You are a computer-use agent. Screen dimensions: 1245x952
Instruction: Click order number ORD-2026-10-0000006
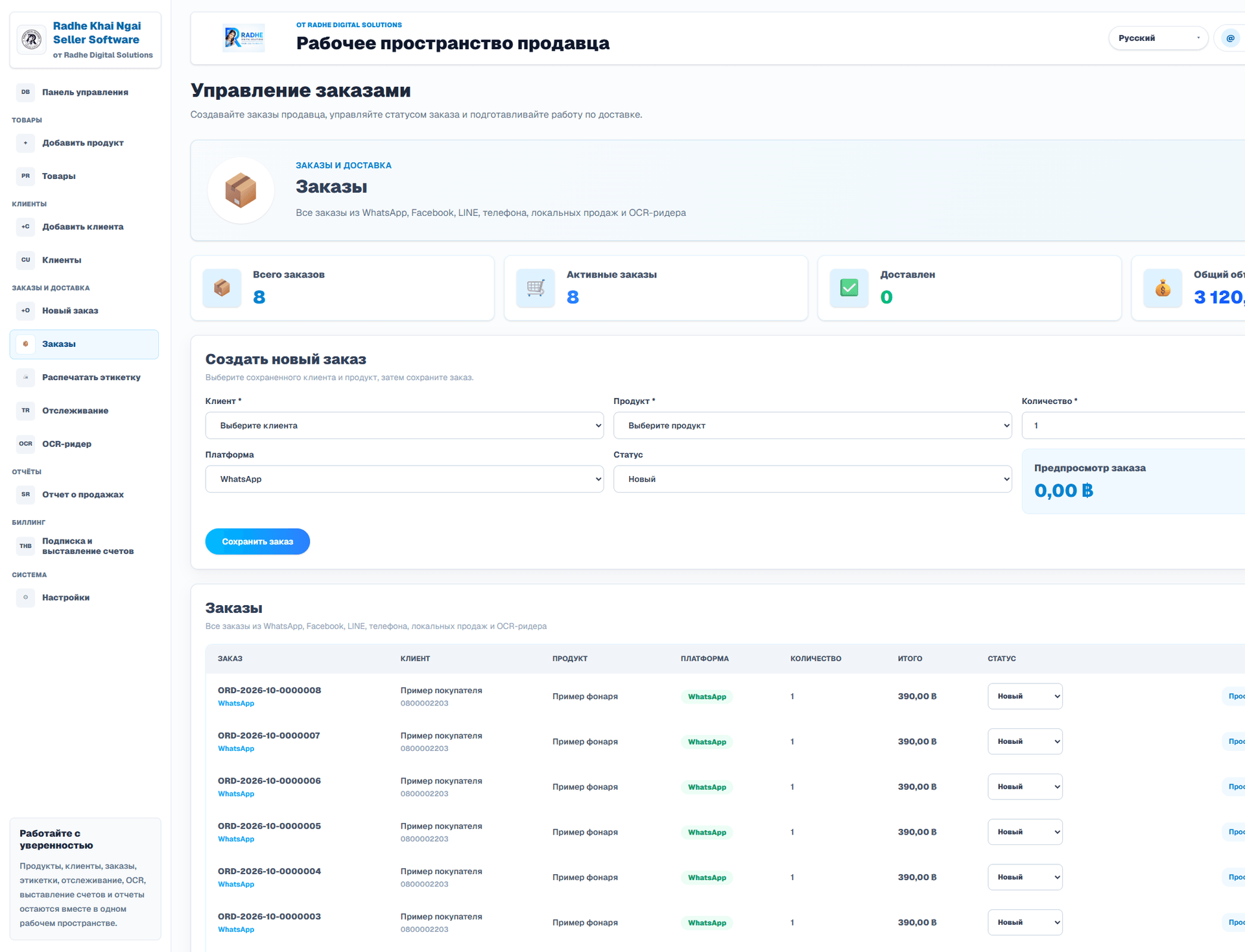point(269,781)
